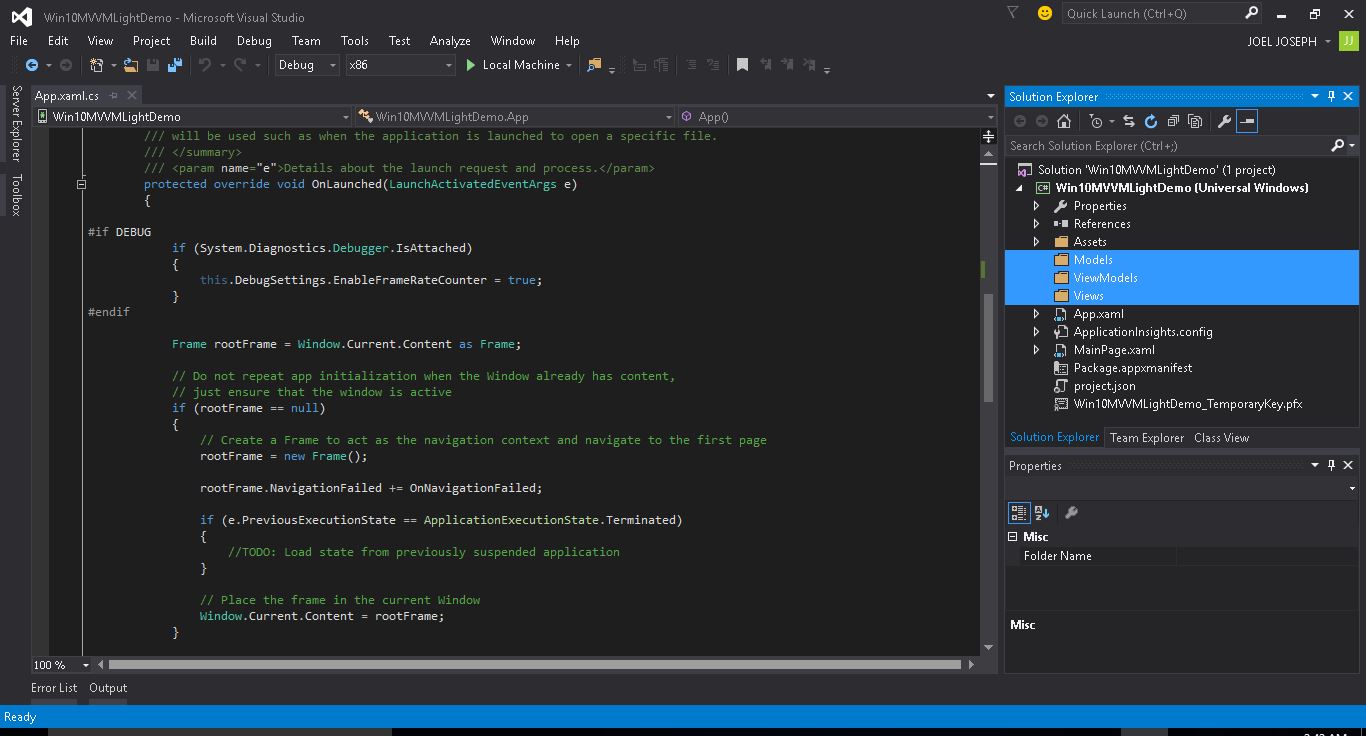The height and width of the screenshot is (736, 1366).
Task: Open the Analyze menu
Action: coord(450,41)
